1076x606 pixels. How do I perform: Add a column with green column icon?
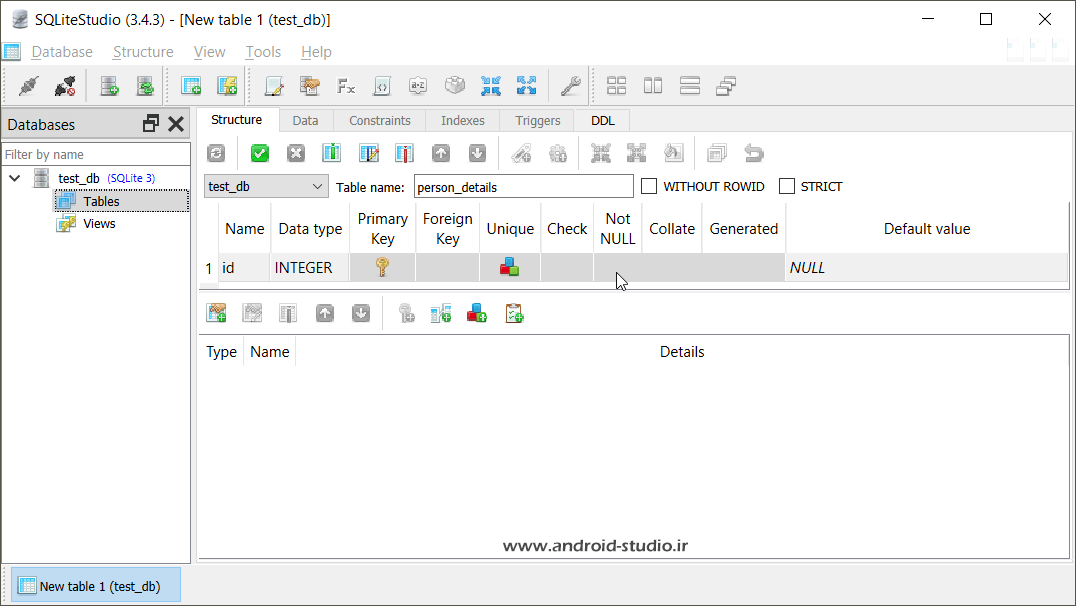click(x=331, y=153)
